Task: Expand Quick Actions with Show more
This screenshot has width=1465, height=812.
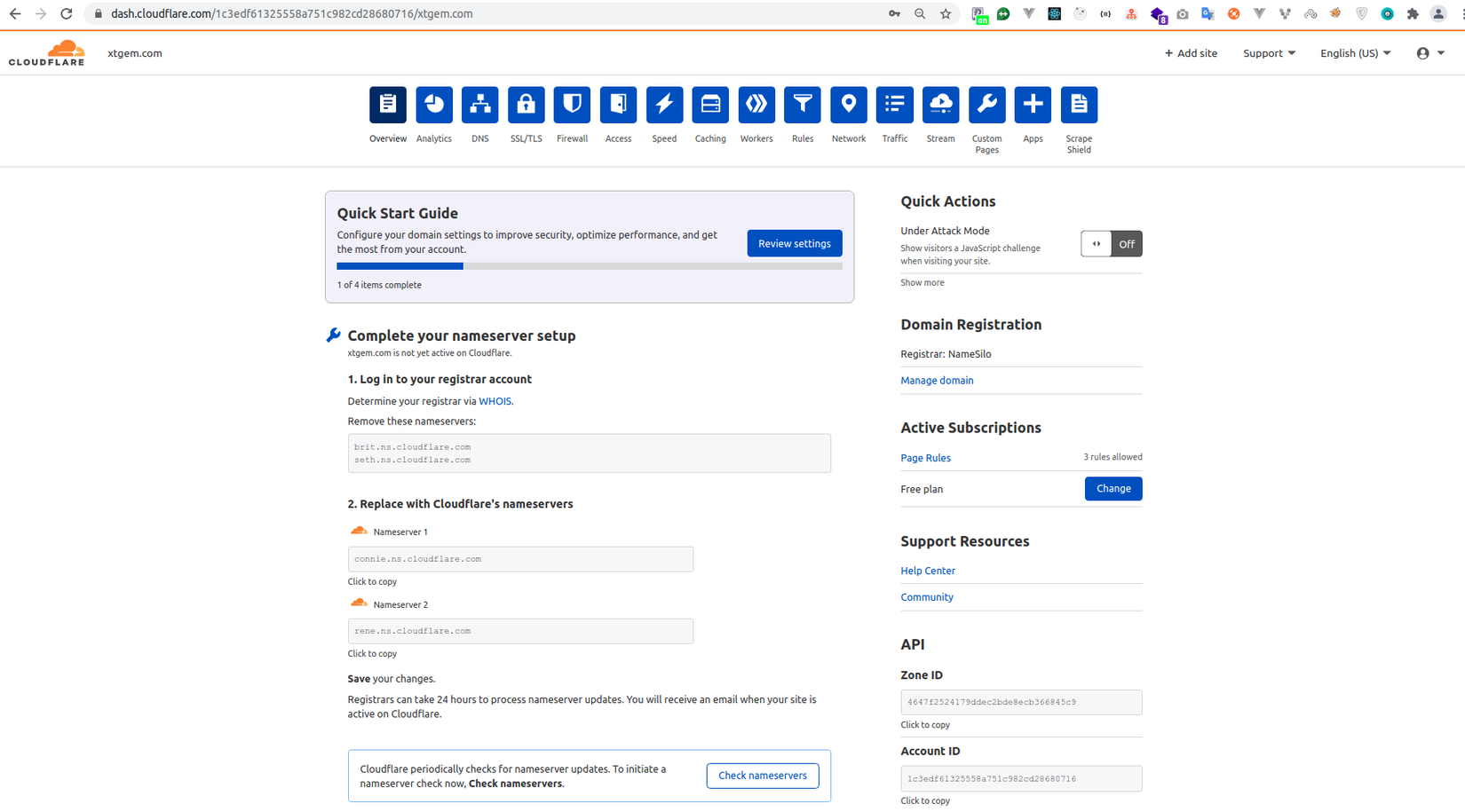Action: [922, 282]
